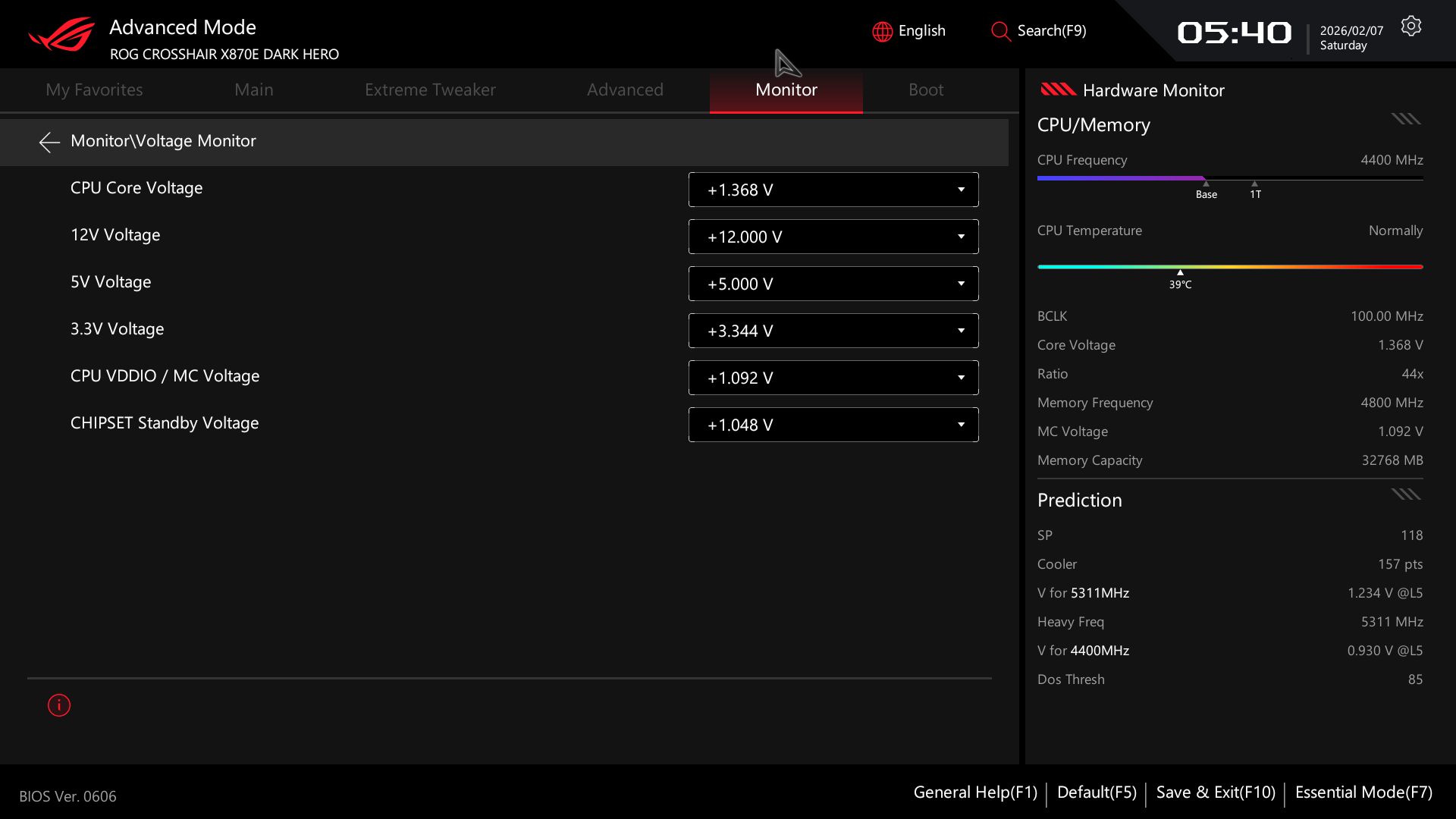Click the 05:40 clock display
Image resolution: width=1456 pixels, height=819 pixels.
[1234, 33]
